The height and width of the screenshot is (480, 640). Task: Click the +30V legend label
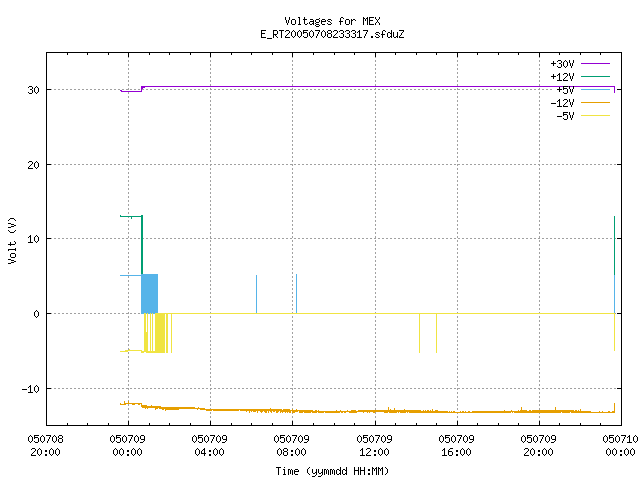coord(562,64)
